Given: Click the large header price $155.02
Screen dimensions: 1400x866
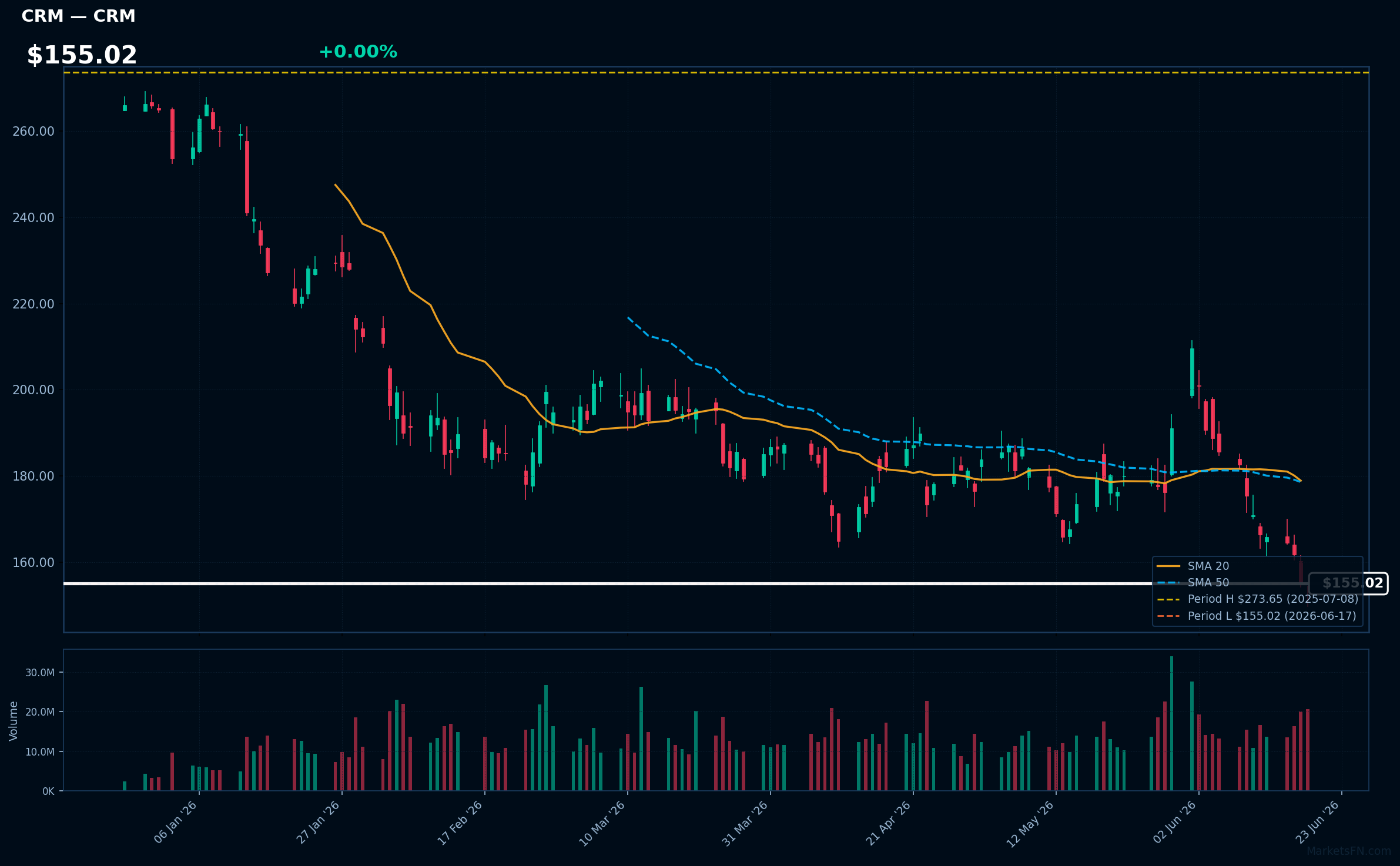Looking at the screenshot, I should pos(82,55).
